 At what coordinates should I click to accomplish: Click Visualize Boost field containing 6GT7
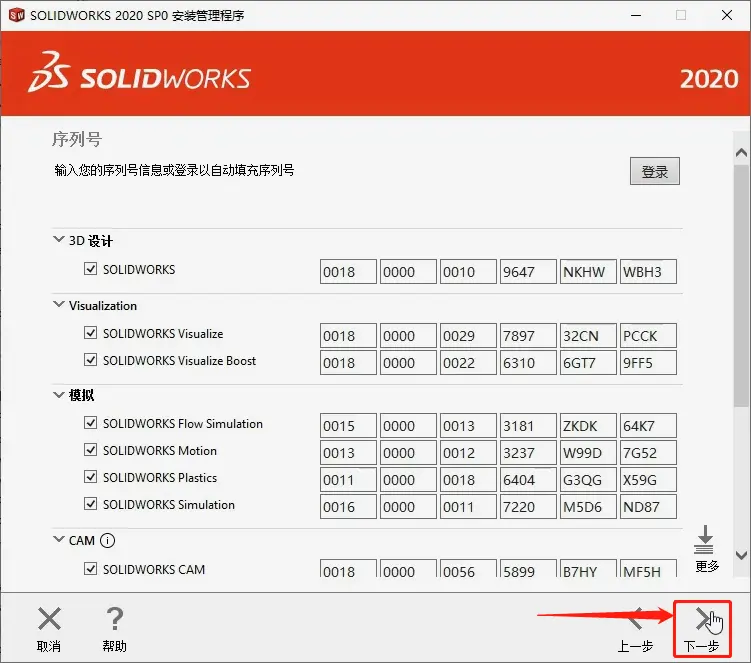click(x=588, y=363)
